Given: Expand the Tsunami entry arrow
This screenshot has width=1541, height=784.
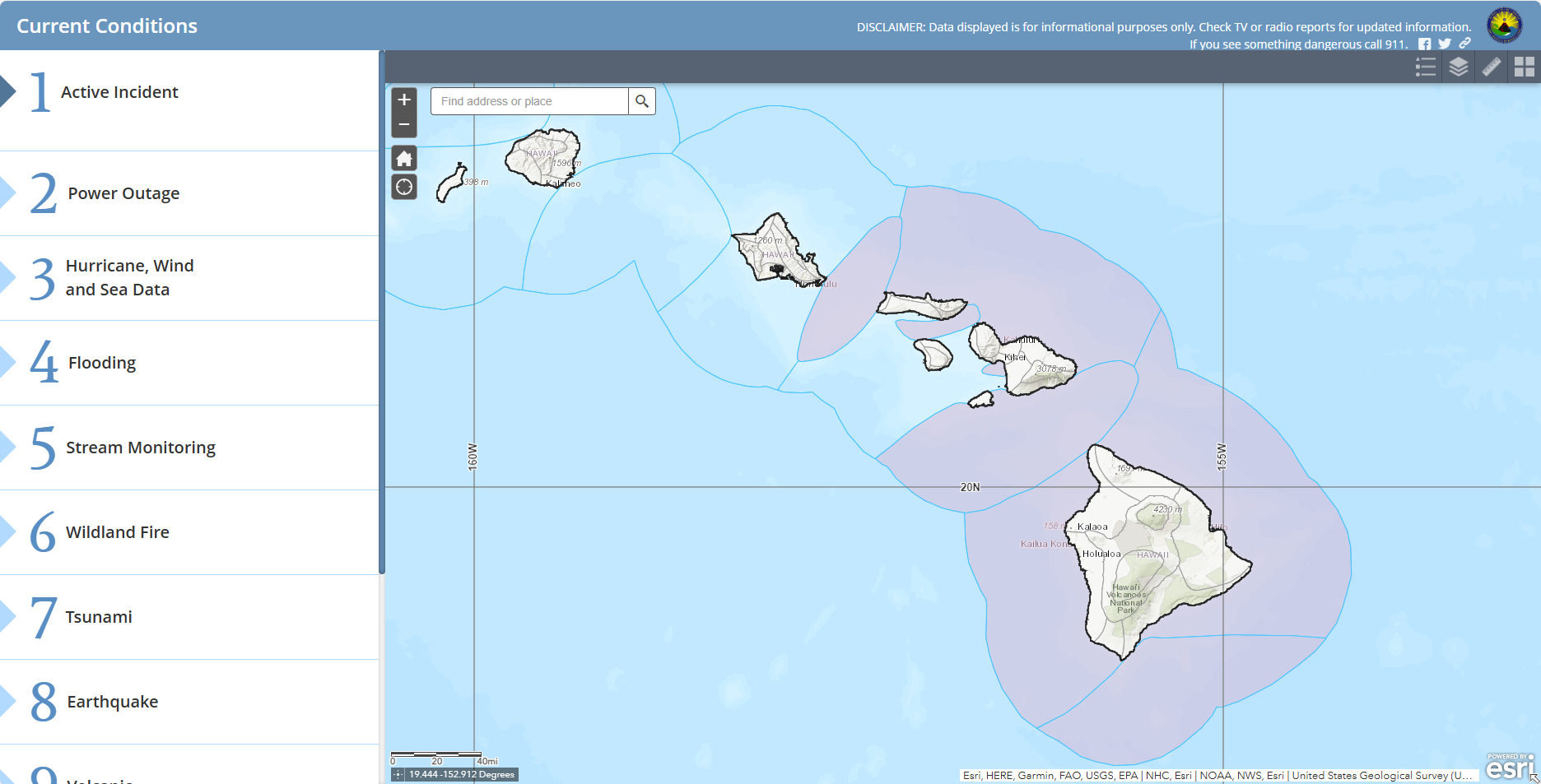Looking at the screenshot, I should (x=7, y=617).
